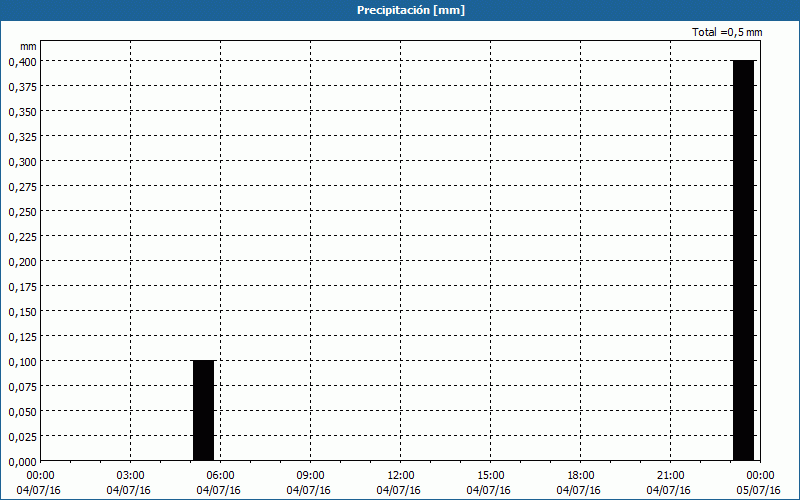
Task: Click the 0,000 y-axis value
Action: point(22,462)
